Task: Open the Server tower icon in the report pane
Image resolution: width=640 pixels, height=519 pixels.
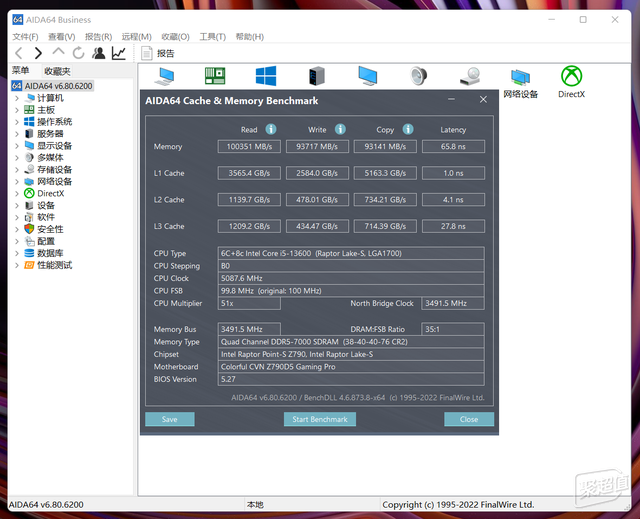Action: tap(317, 76)
